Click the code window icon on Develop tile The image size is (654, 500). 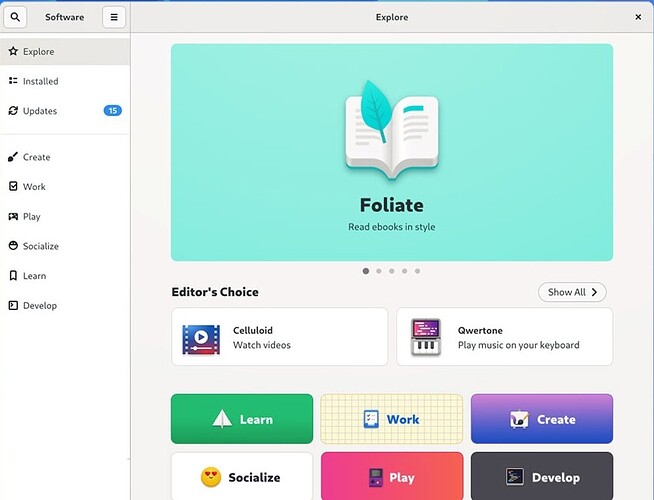(515, 477)
